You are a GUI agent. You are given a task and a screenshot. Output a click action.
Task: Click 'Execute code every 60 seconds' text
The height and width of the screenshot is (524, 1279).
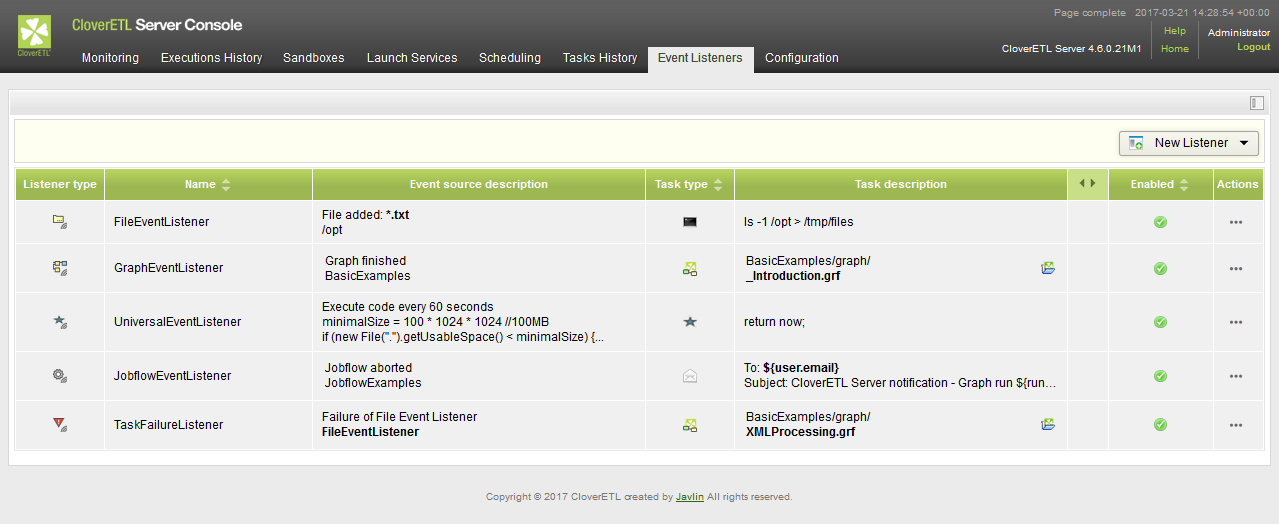click(408, 307)
